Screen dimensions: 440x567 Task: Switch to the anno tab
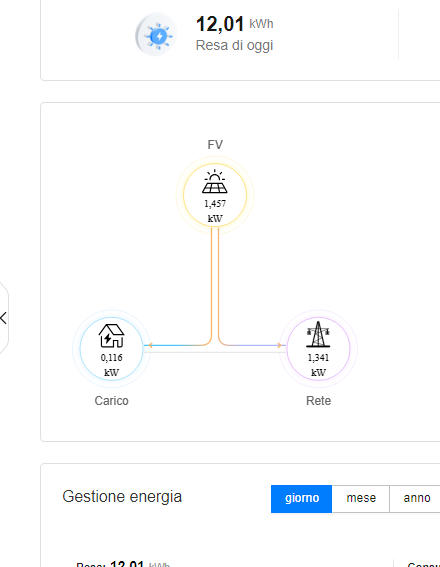[416, 499]
